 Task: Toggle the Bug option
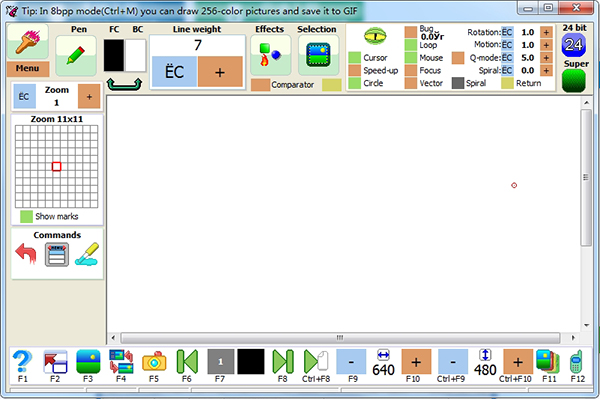pos(411,33)
